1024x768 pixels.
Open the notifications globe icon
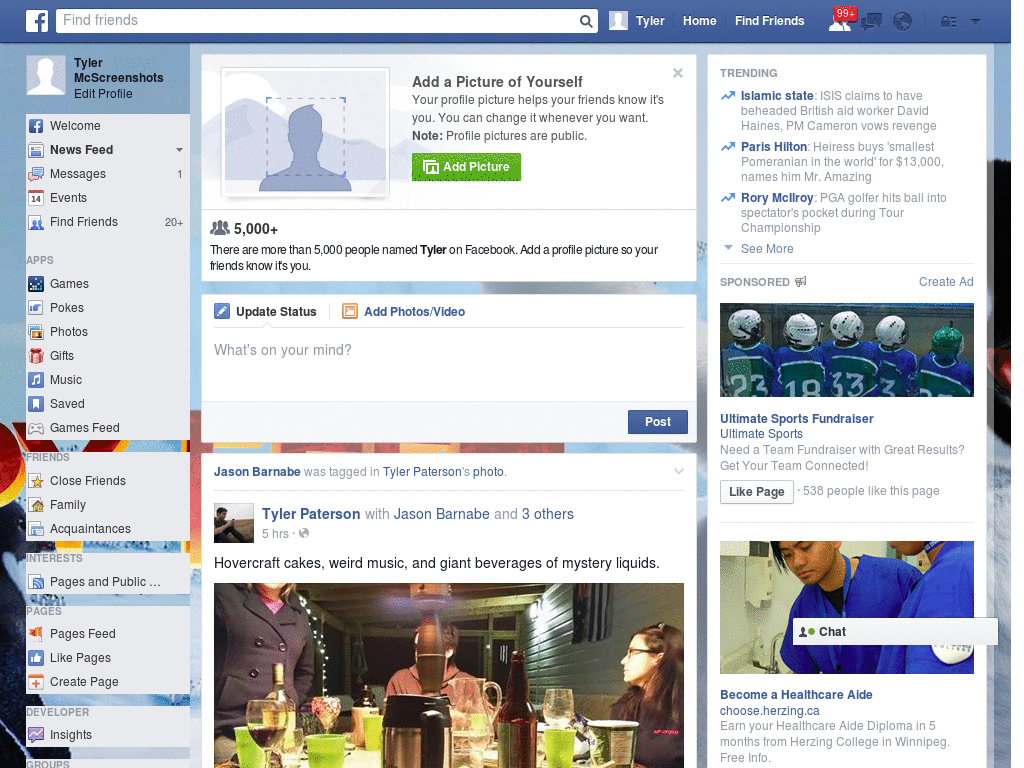(x=903, y=22)
